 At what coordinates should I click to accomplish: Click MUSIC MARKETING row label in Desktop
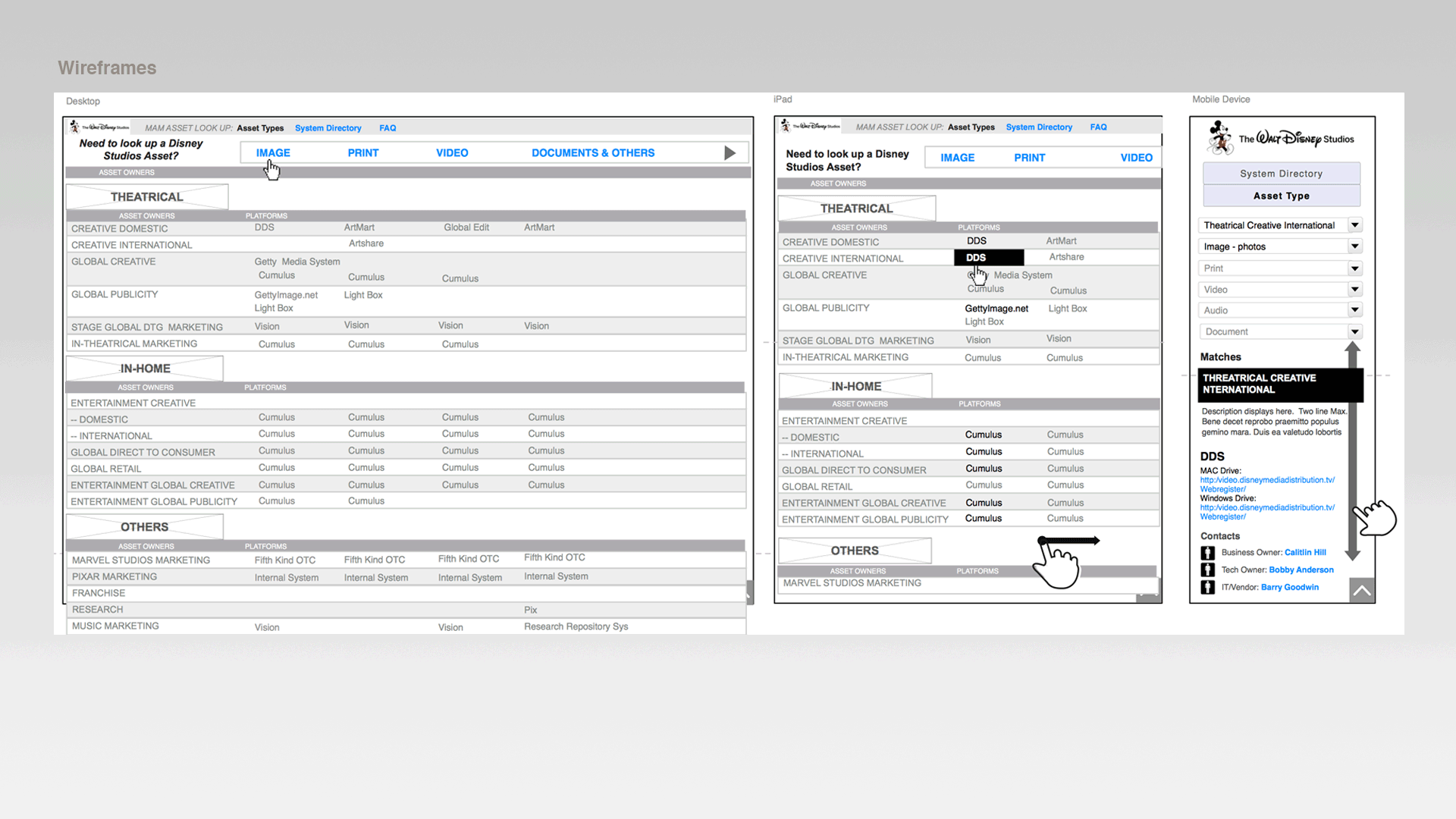click(115, 626)
